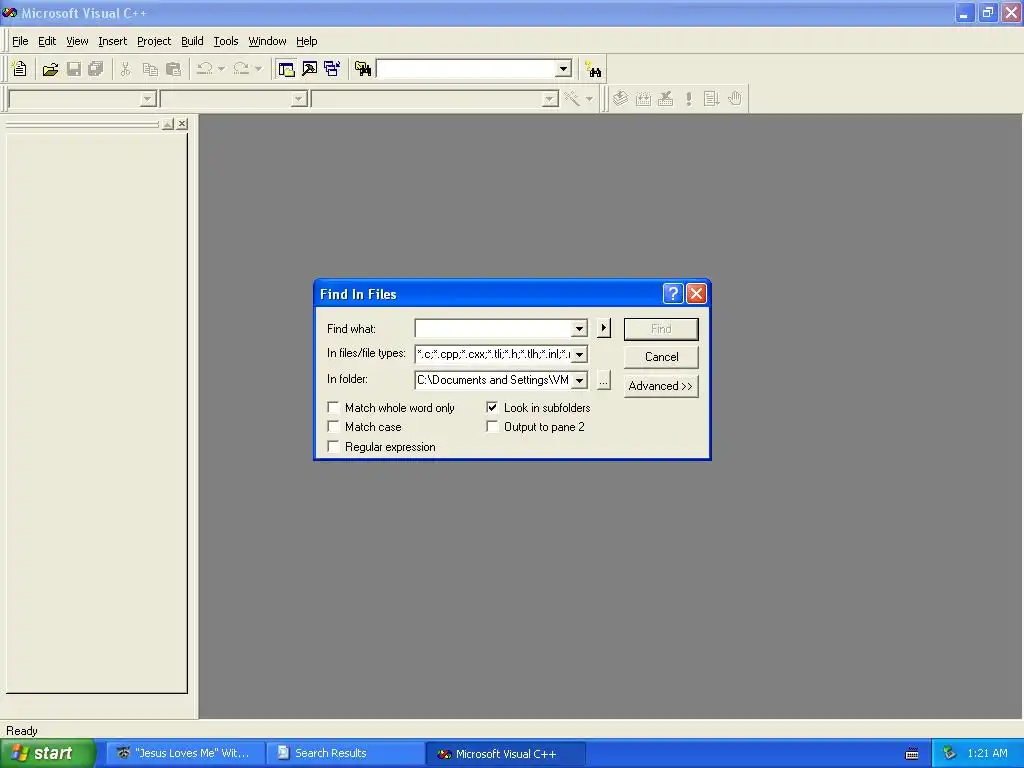Enable Regular expression checkbox
1024x768 pixels.
333,447
